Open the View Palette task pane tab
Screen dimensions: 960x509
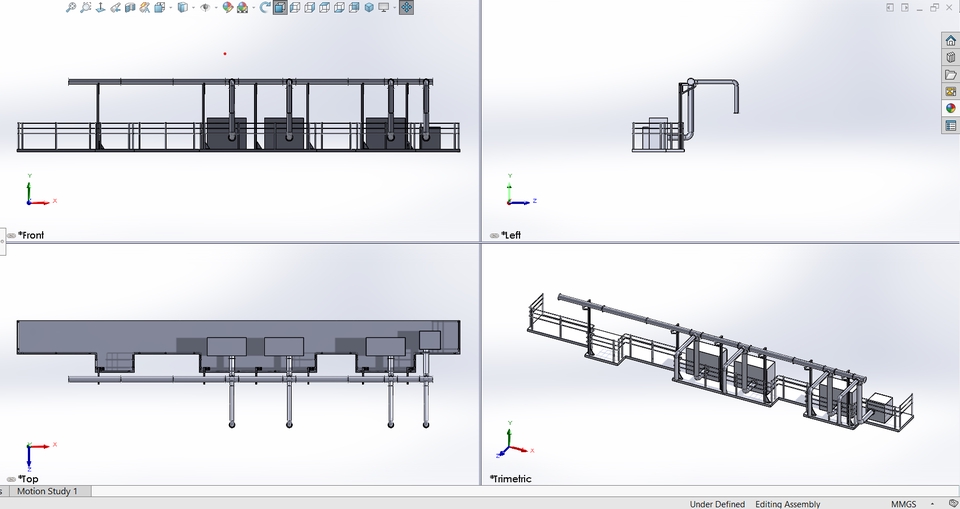(x=950, y=91)
